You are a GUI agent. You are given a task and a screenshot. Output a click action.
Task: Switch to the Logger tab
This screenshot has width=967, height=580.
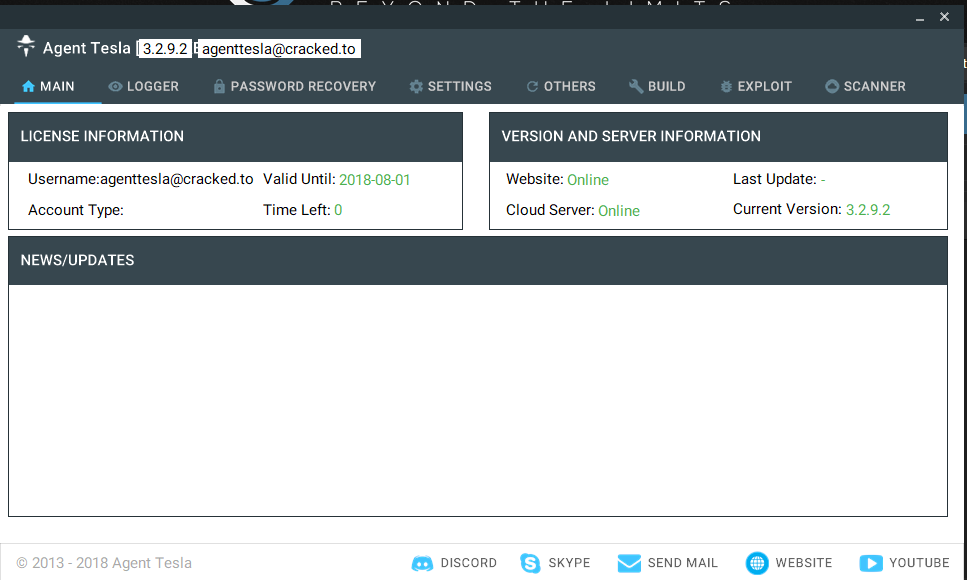pyautogui.click(x=143, y=86)
